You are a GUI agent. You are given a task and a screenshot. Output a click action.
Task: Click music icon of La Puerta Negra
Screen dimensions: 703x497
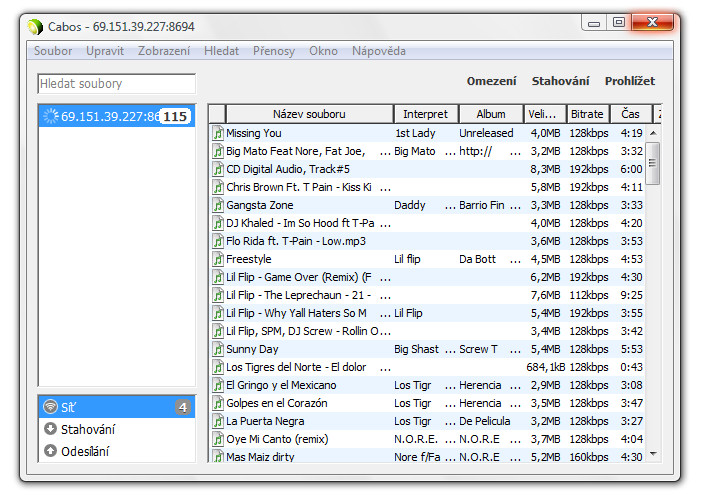pyautogui.click(x=218, y=421)
